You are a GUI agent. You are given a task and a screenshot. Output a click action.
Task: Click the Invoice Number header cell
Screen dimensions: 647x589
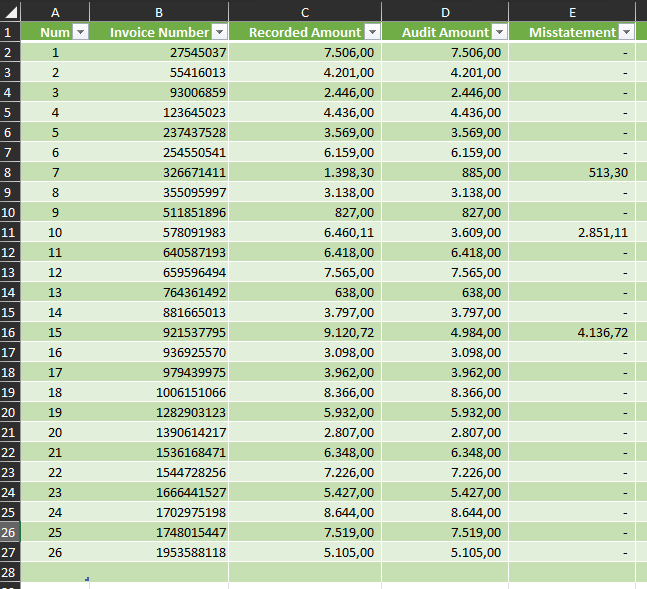coord(159,32)
